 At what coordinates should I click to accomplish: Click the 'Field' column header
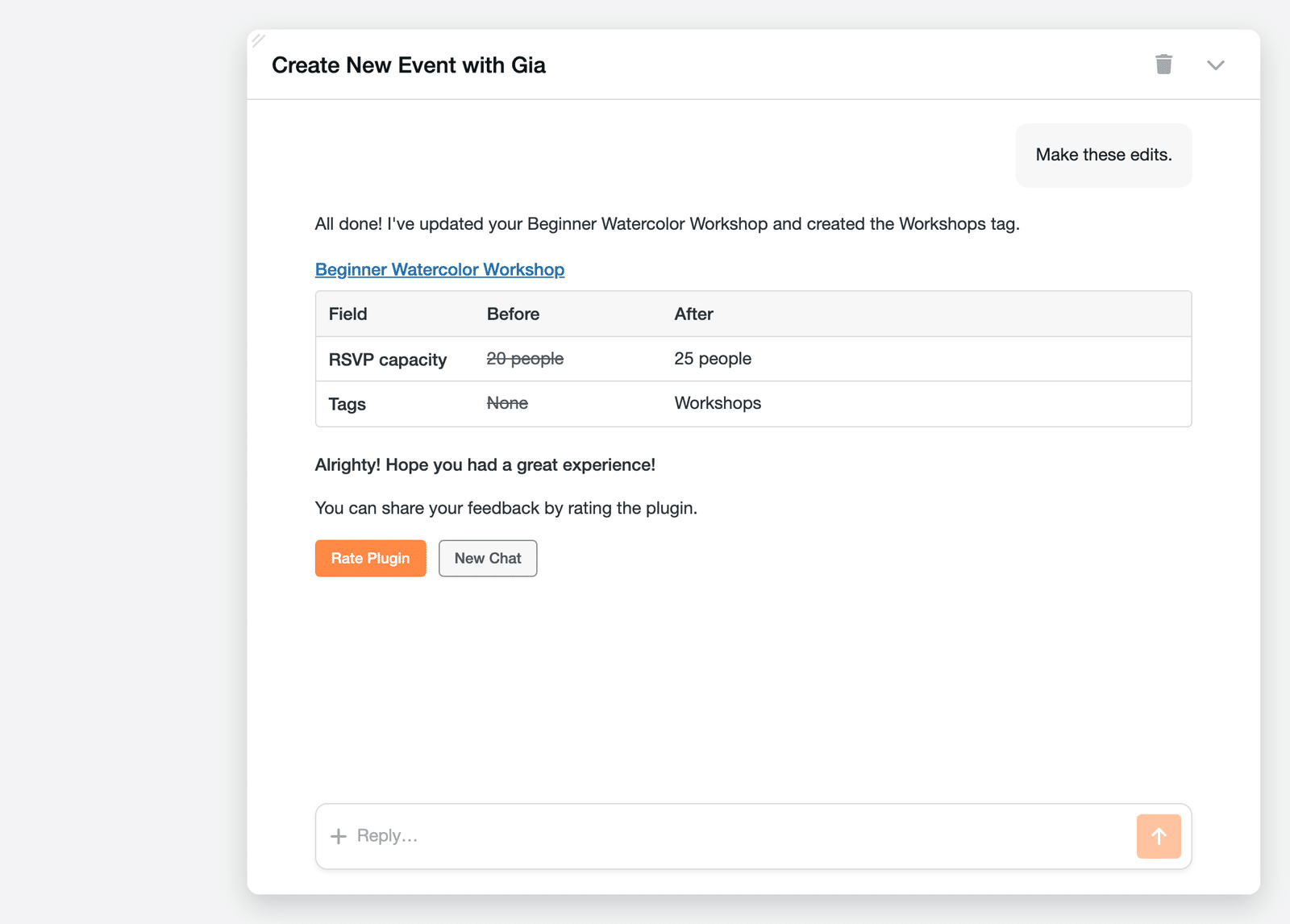point(347,314)
